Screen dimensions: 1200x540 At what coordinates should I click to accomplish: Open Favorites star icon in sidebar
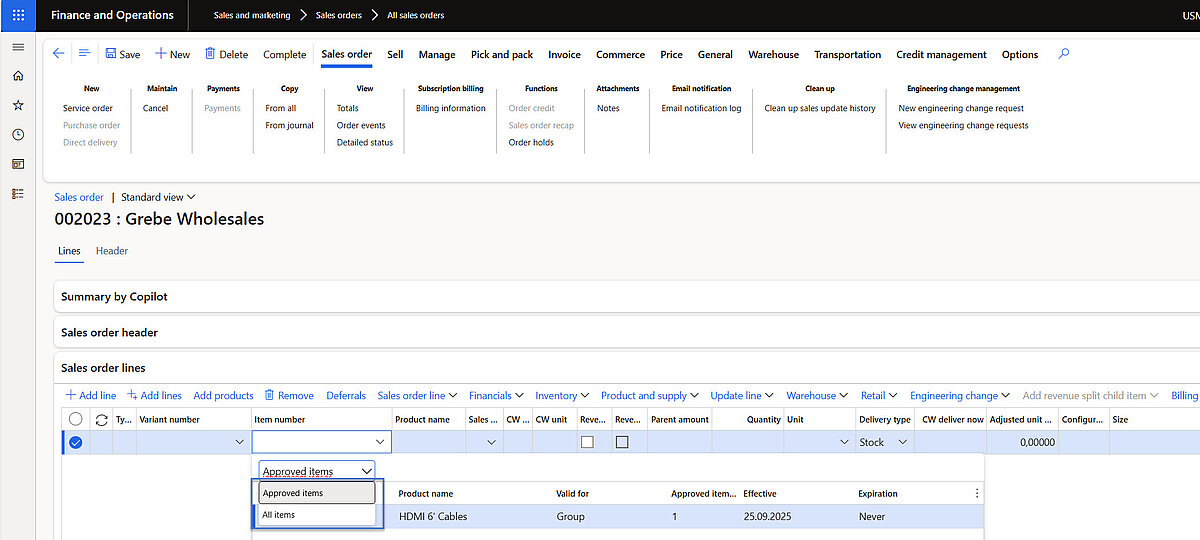point(18,105)
